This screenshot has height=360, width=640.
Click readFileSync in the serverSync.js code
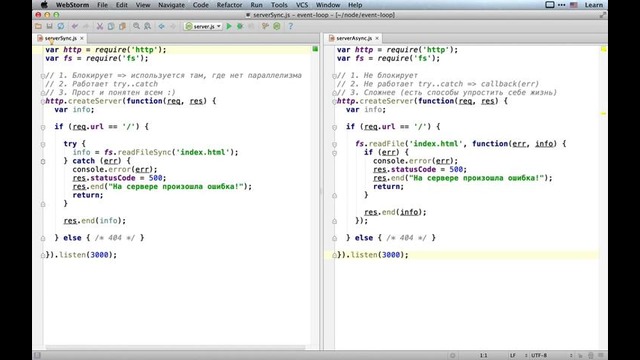[x=144, y=152]
